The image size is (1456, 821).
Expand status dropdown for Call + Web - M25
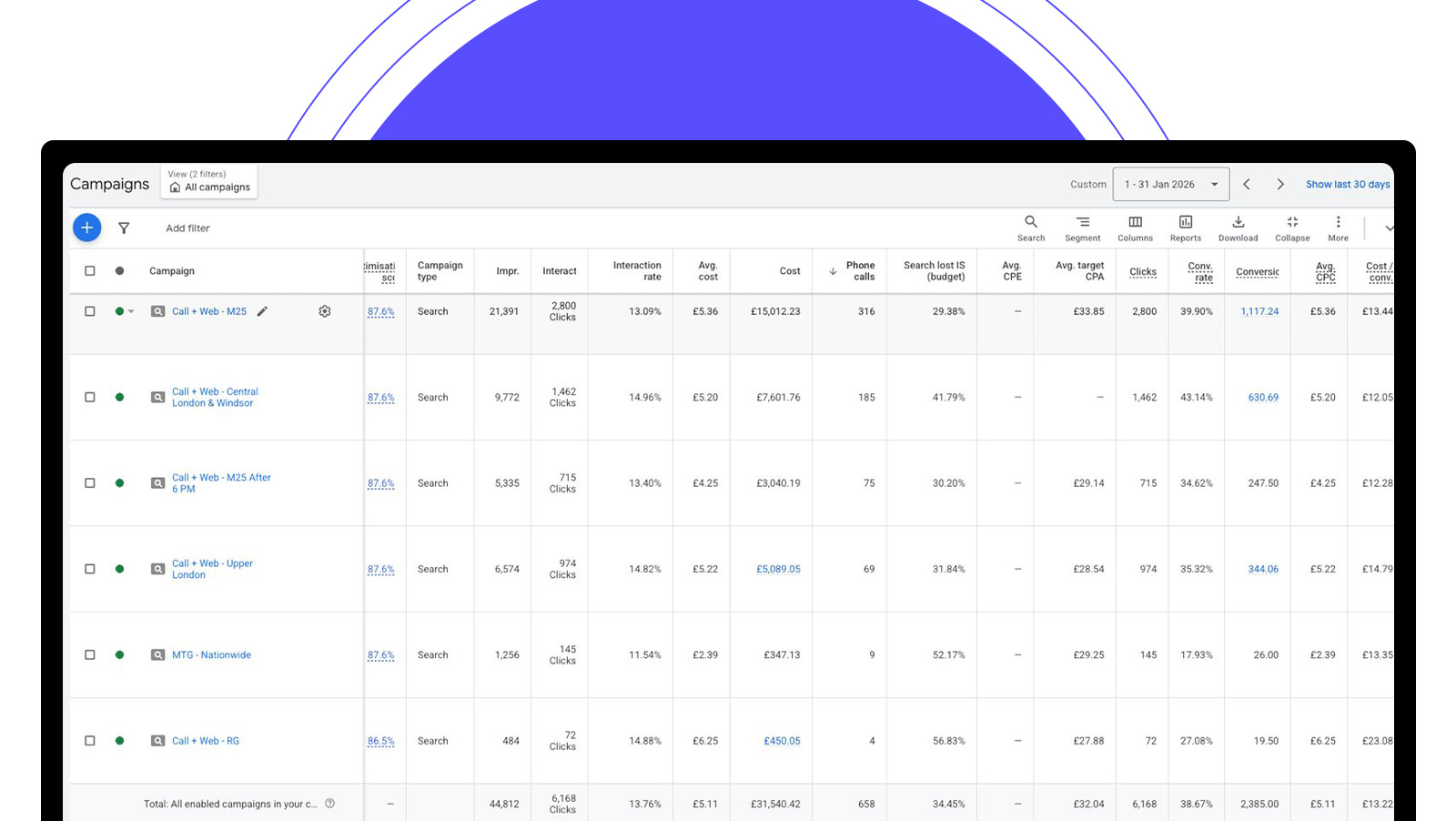[x=131, y=311]
